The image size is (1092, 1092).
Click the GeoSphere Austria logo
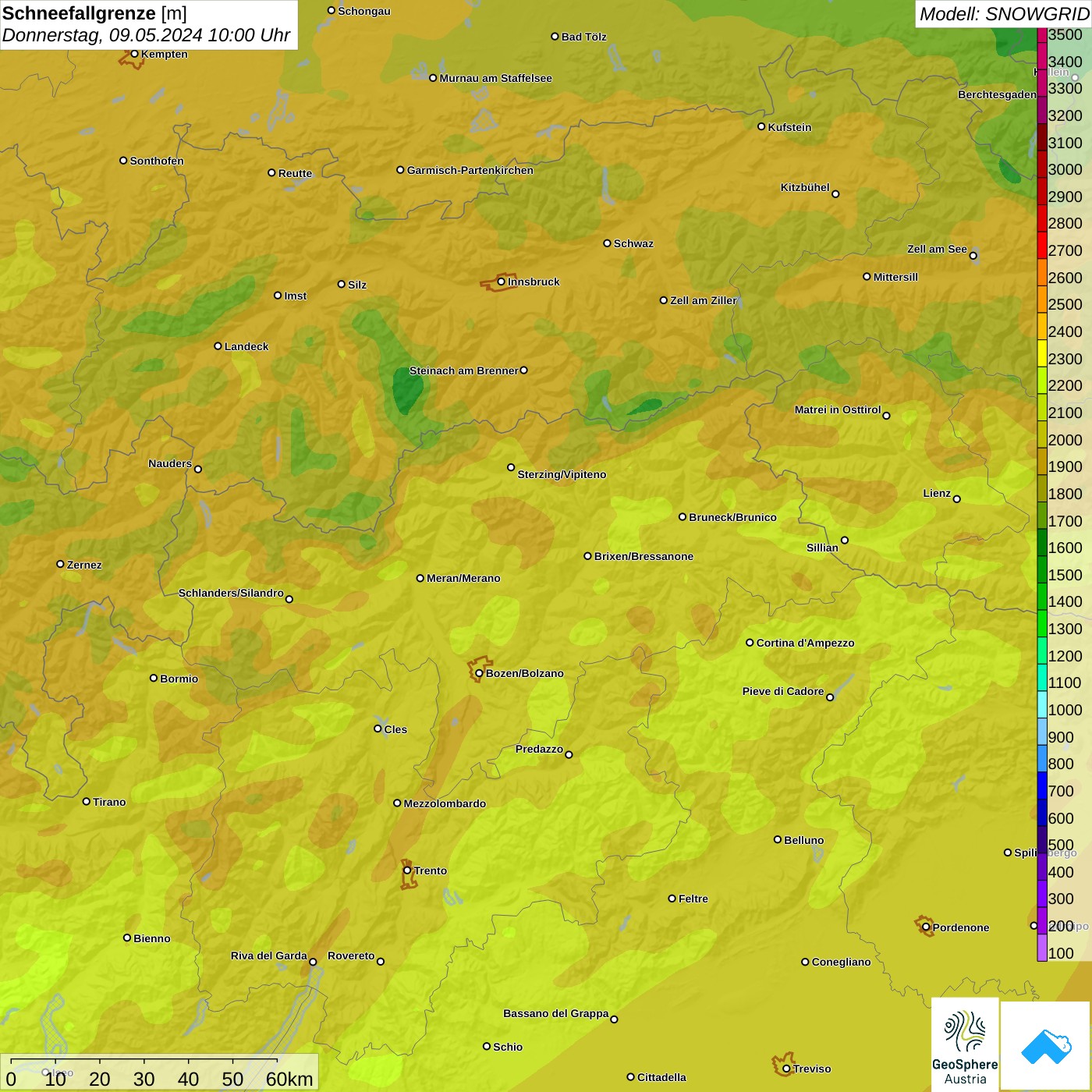coord(965,1045)
